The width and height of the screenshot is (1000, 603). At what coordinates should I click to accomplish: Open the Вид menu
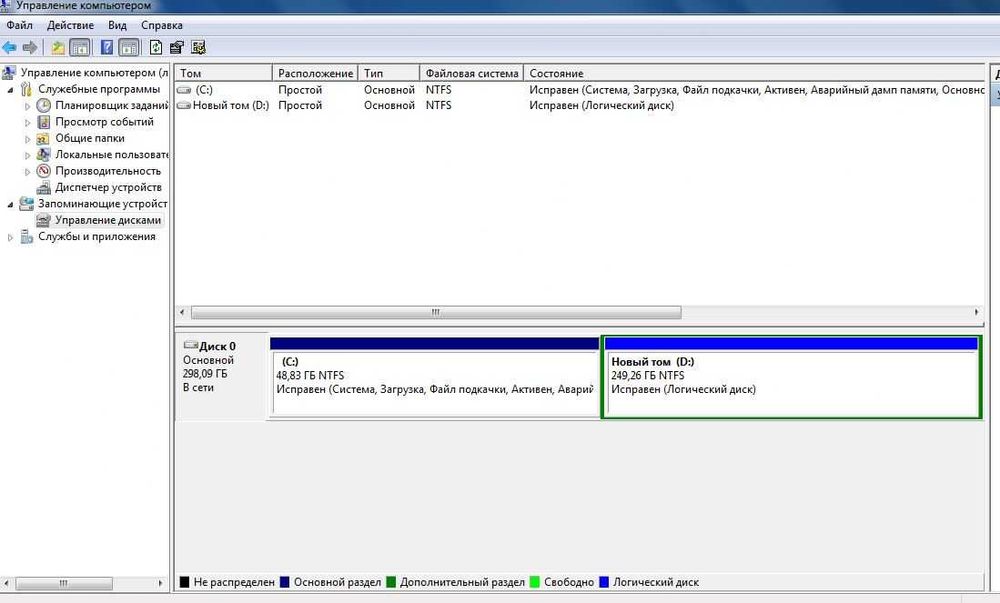[117, 25]
